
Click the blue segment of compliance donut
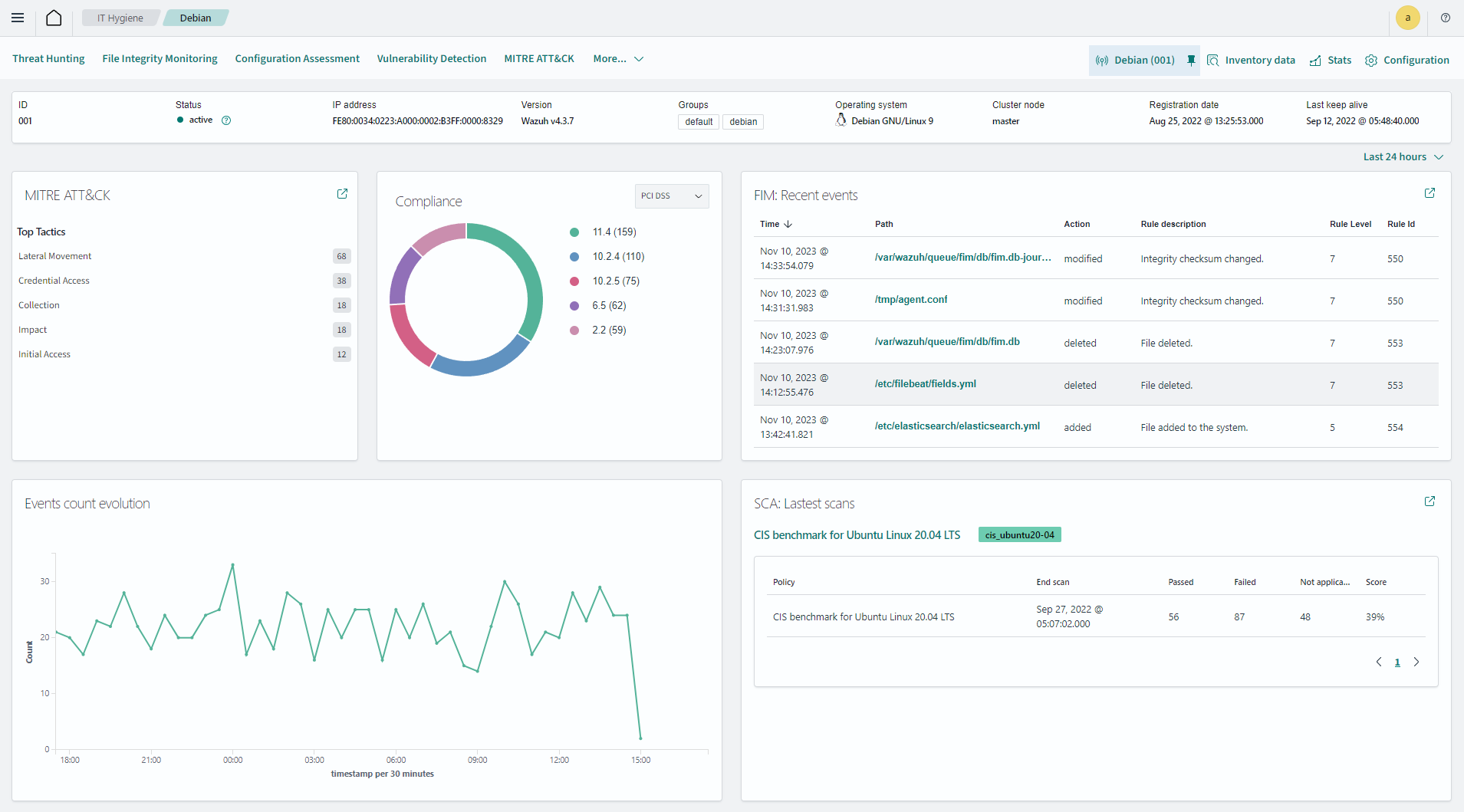[x=482, y=367]
